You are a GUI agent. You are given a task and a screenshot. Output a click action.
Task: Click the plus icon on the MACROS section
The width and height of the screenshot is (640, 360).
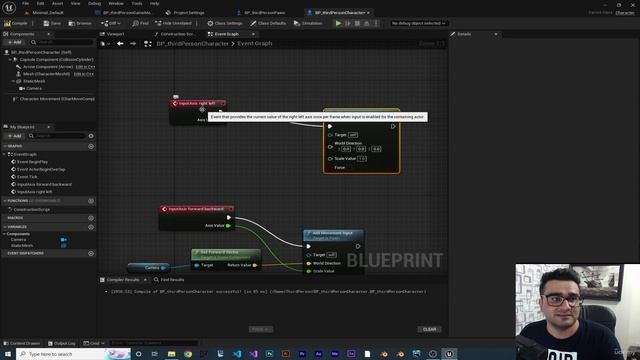91,218
